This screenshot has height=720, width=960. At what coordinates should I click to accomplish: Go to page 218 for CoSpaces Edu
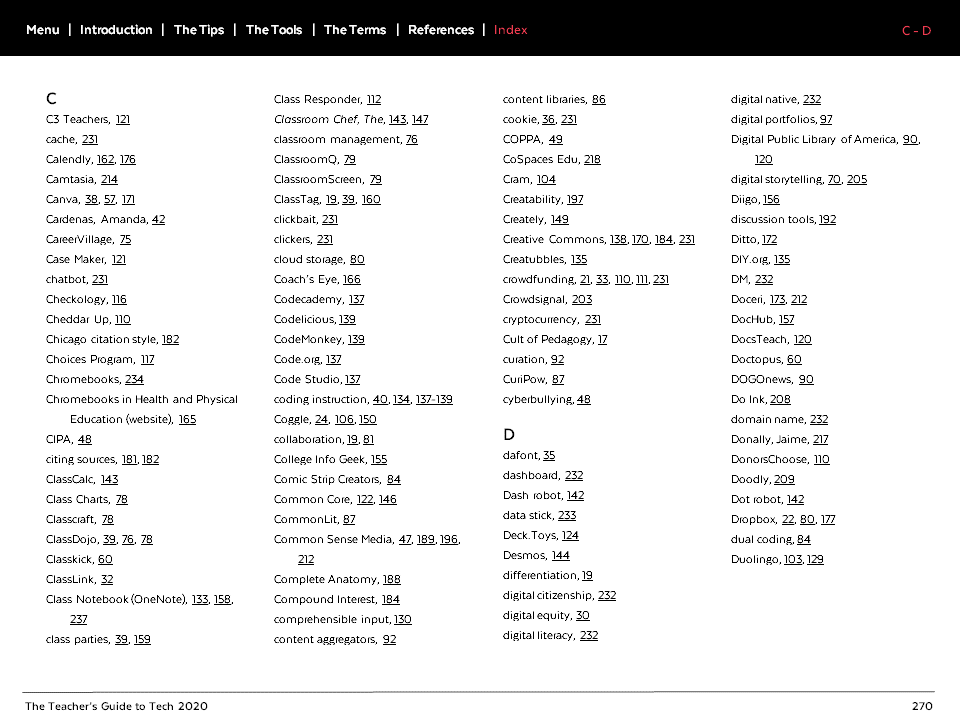click(x=592, y=159)
